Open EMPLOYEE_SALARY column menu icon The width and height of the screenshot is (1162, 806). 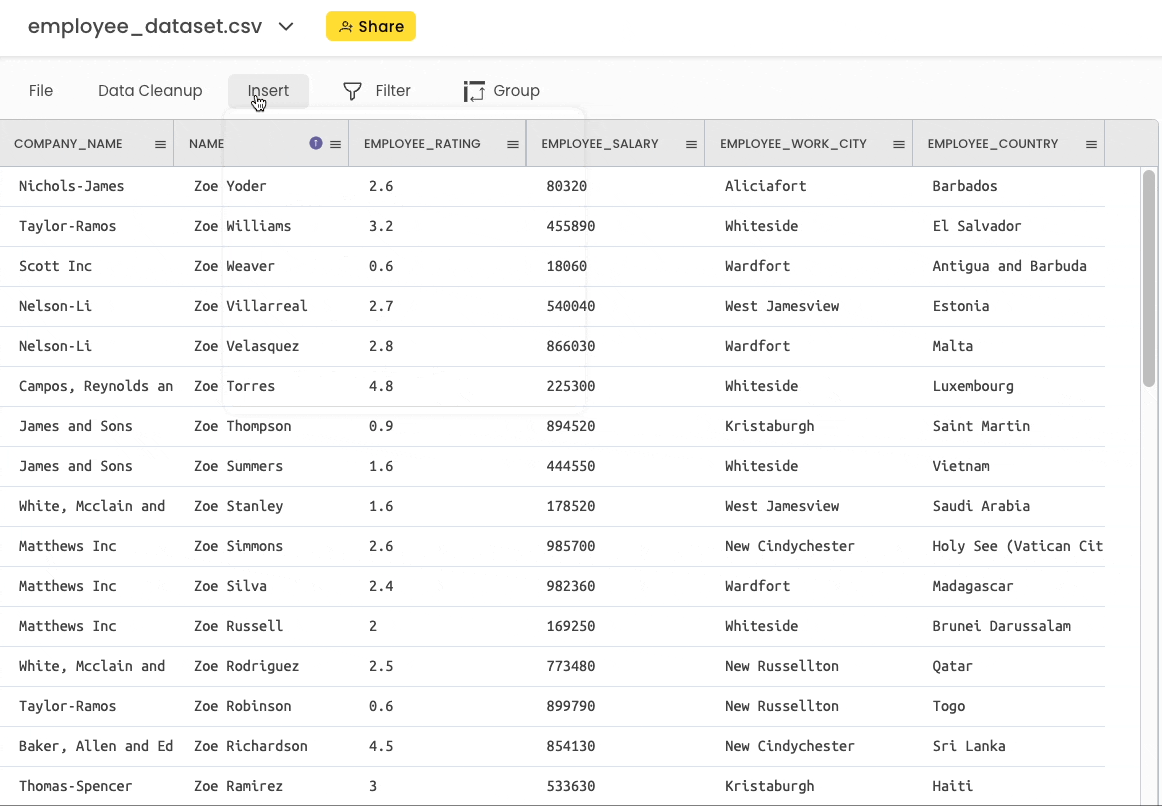coord(691,144)
